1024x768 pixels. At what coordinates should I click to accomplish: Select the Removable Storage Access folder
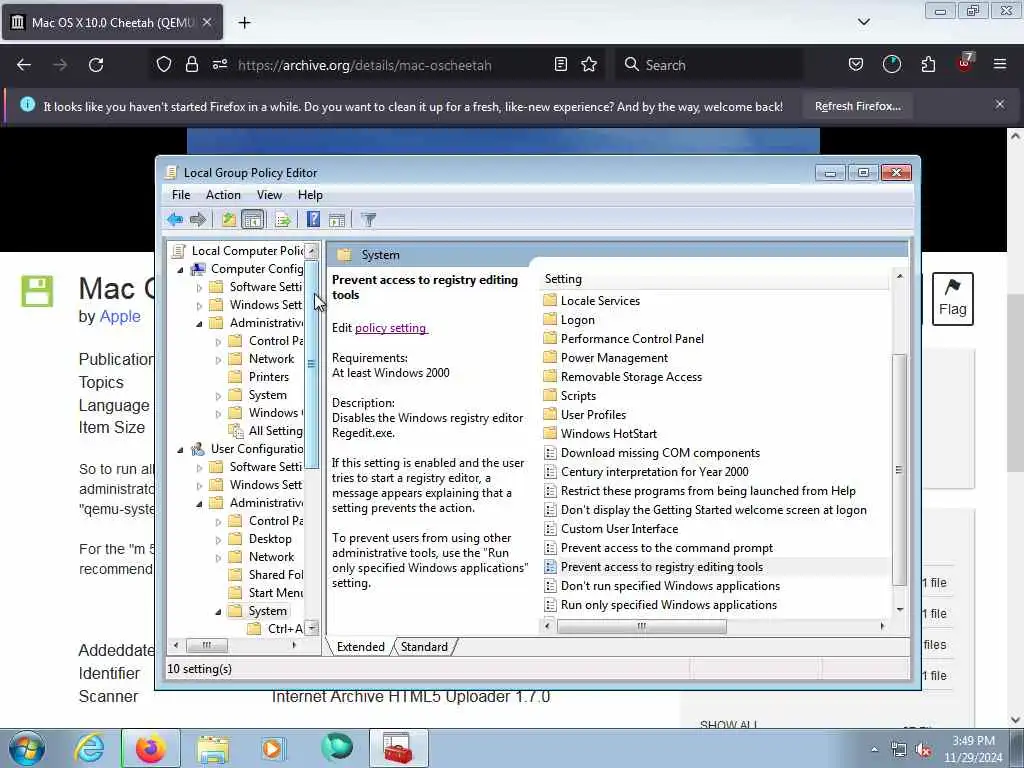[631, 377]
